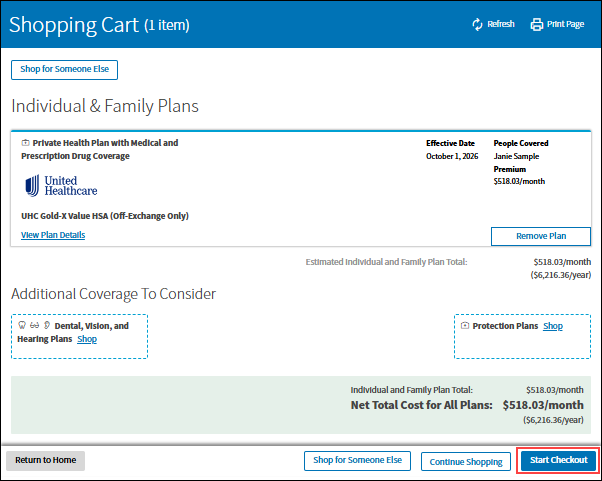Click the medical bag icon beside Private Health Plan
The height and width of the screenshot is (481, 602).
(25, 143)
